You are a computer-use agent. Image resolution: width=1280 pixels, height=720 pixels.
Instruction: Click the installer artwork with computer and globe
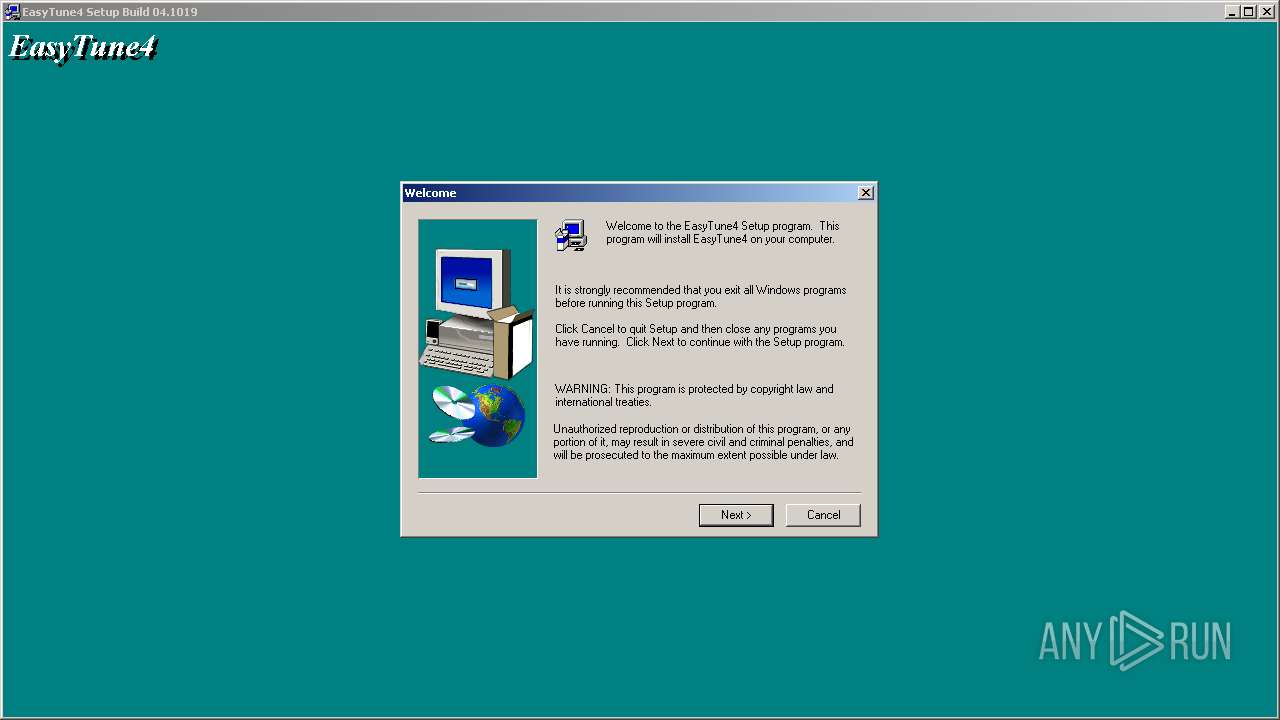click(x=478, y=348)
